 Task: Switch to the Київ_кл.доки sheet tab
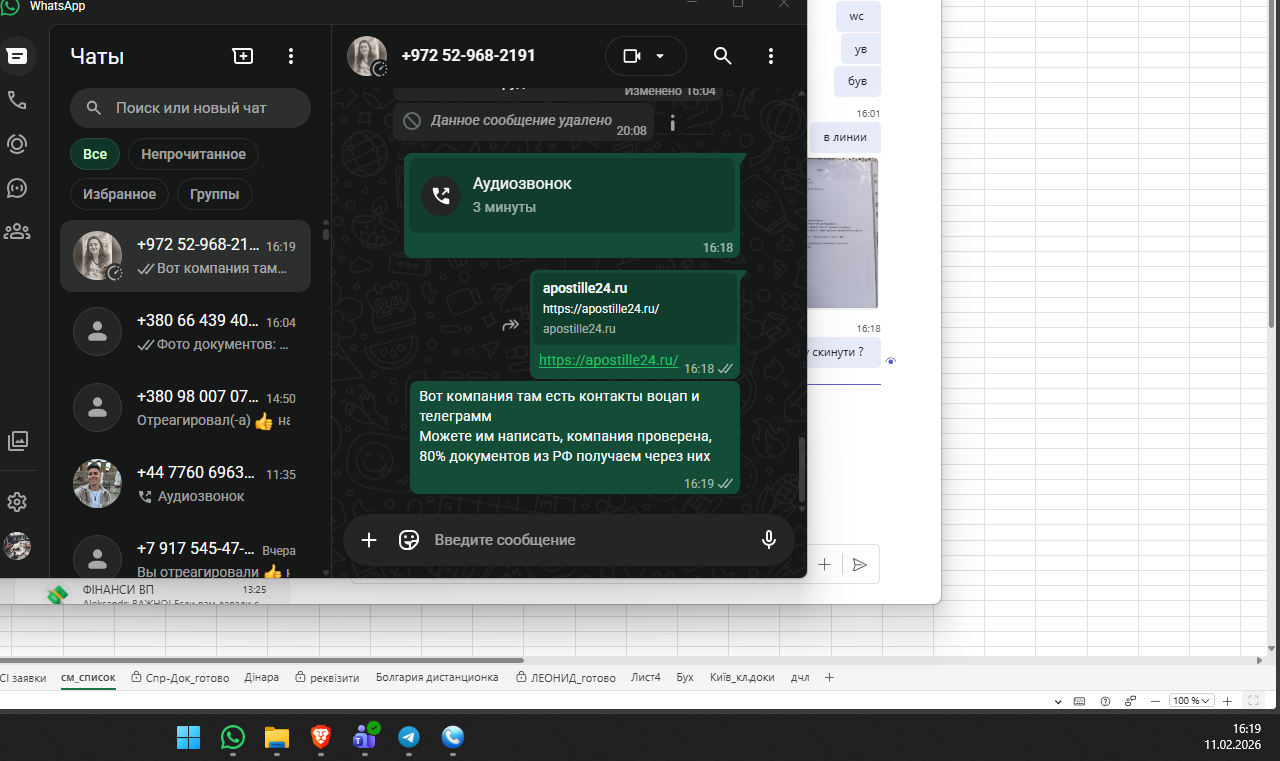click(742, 677)
